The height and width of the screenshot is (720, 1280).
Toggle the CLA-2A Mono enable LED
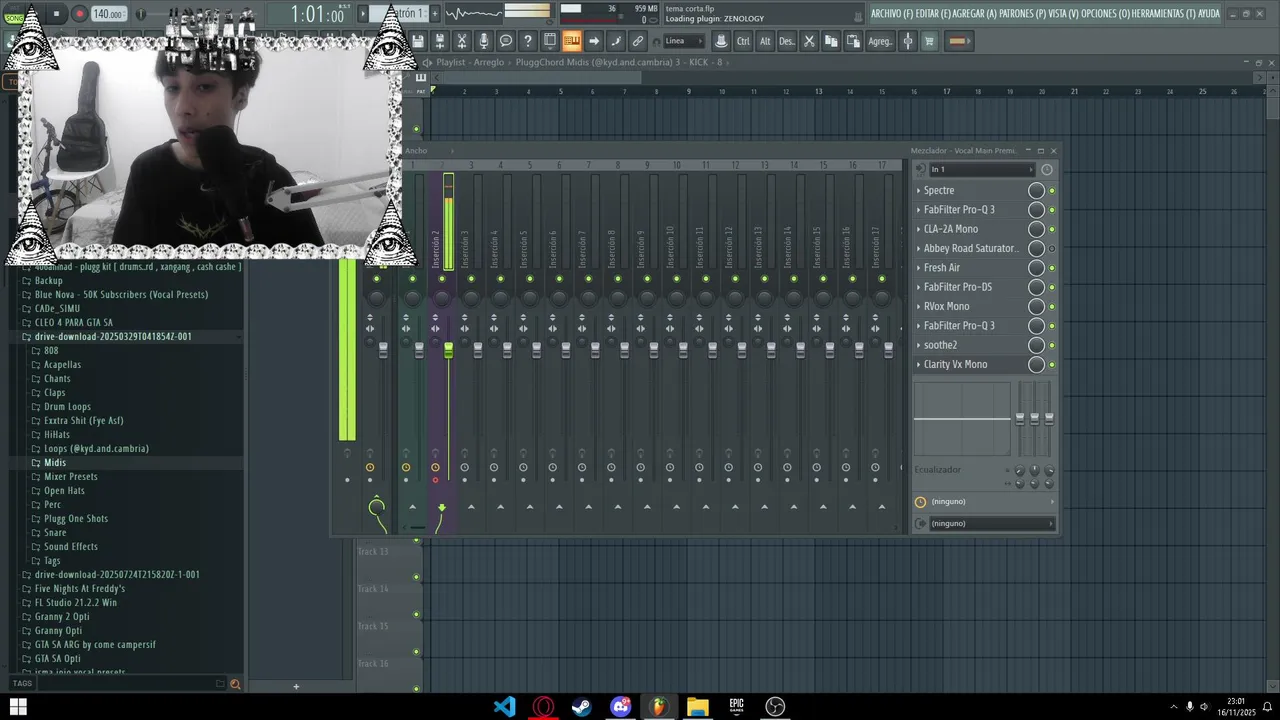(1052, 229)
